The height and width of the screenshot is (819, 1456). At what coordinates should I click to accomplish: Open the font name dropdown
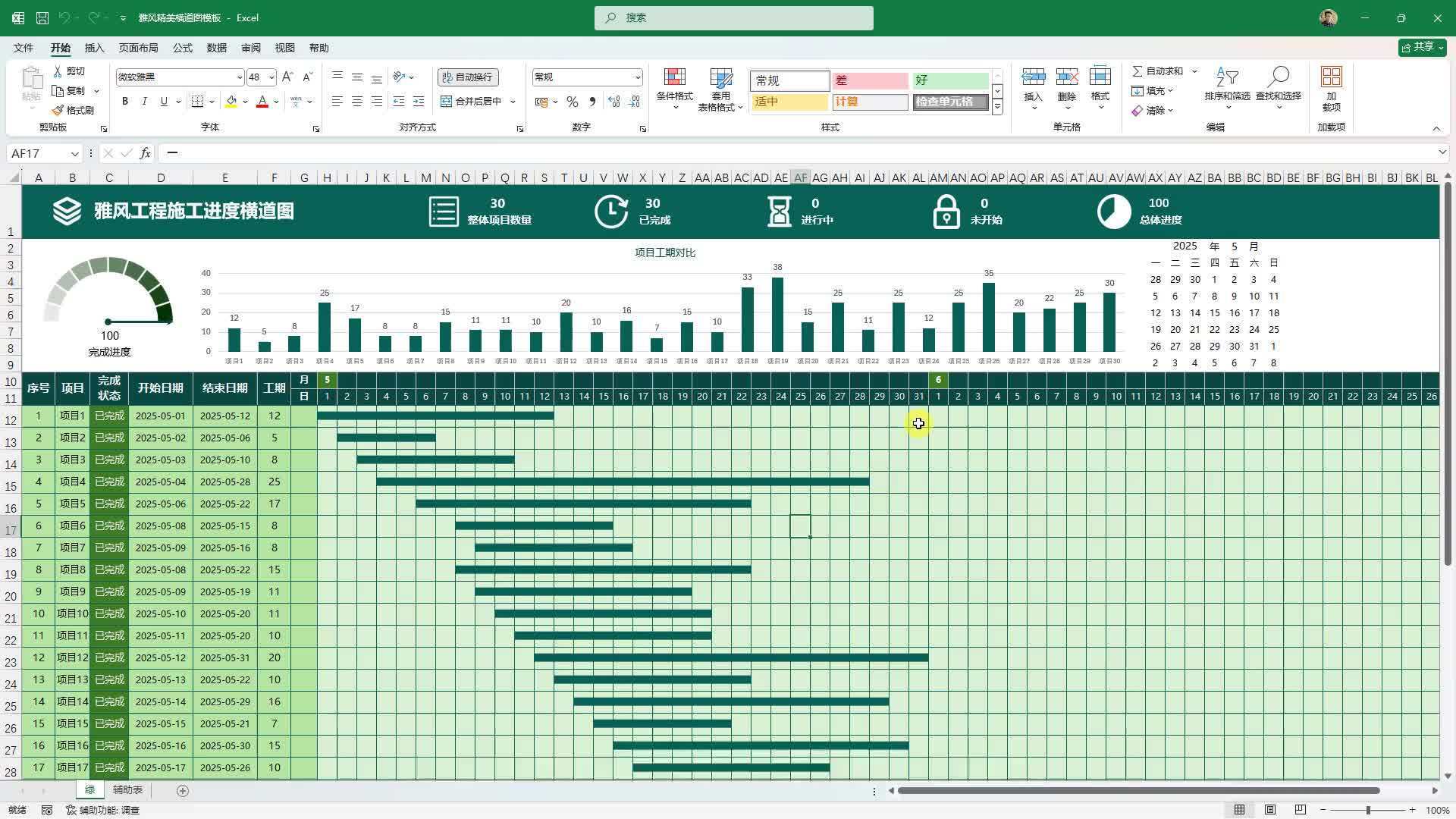(x=239, y=77)
